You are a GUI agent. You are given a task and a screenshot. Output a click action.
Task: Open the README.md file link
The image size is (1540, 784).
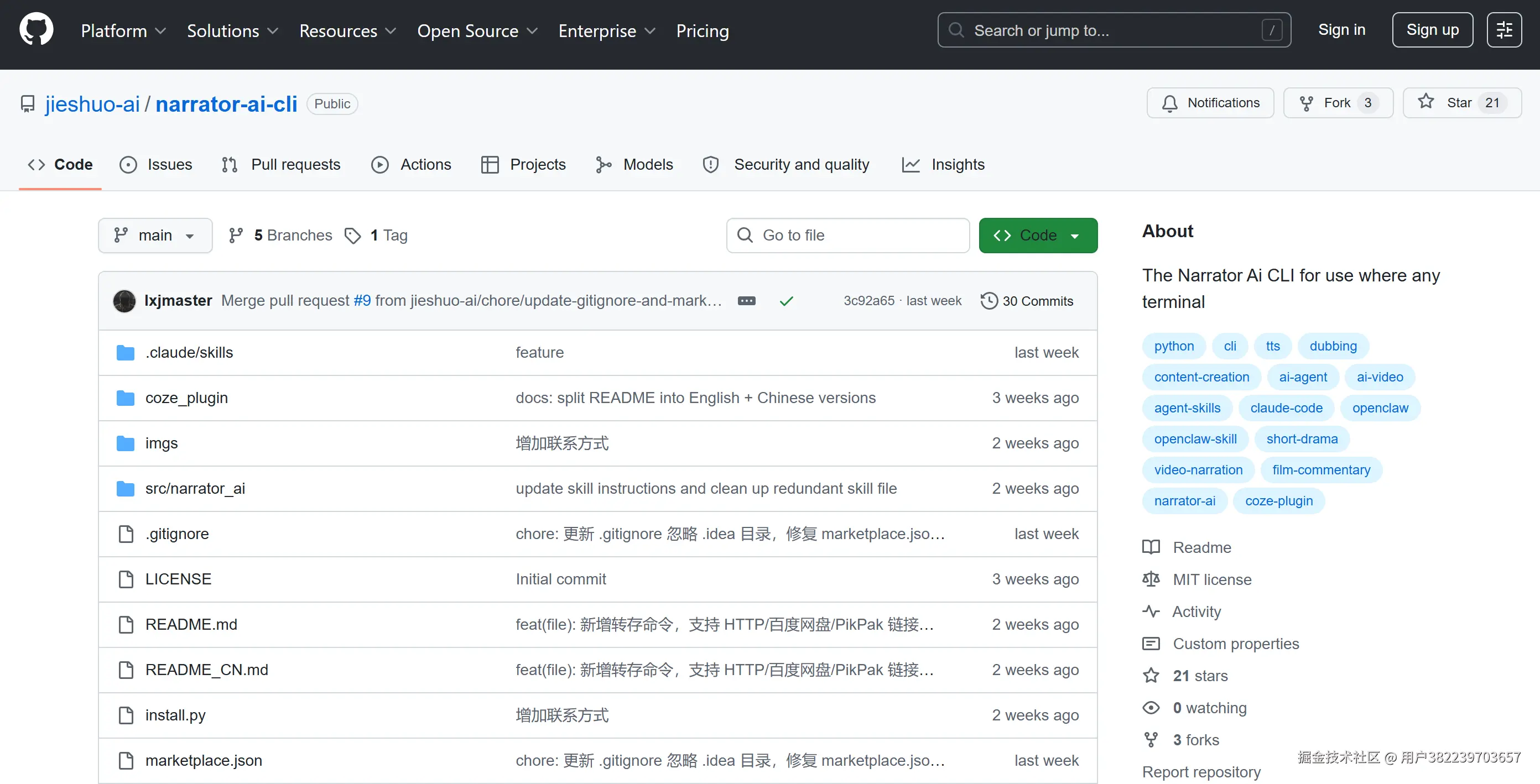pyautogui.click(x=191, y=624)
